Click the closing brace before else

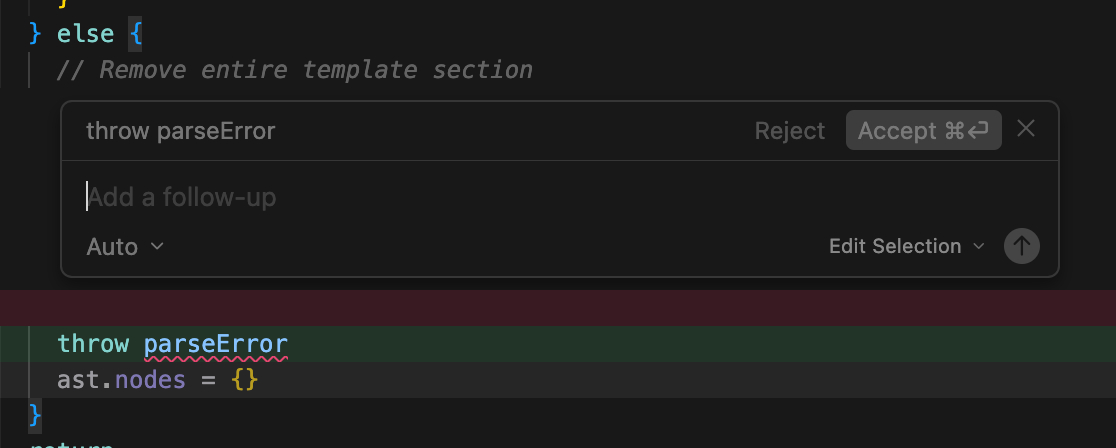click(36, 33)
